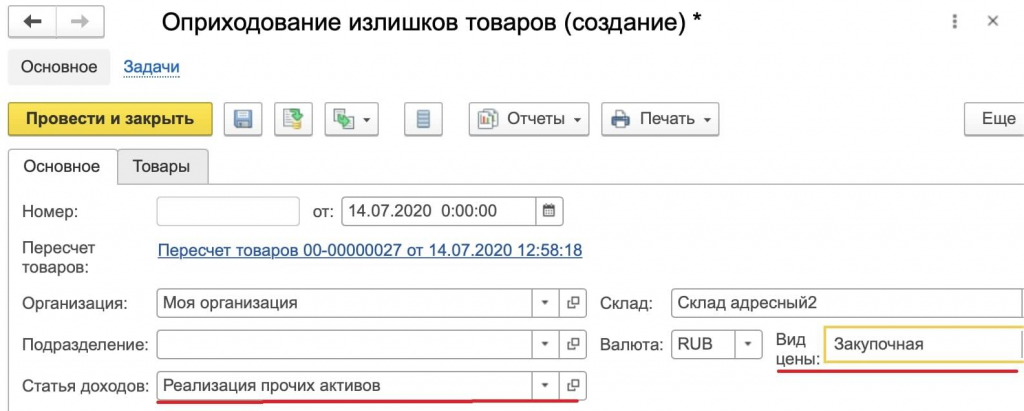Click the empty Подразделение field

coord(345,344)
